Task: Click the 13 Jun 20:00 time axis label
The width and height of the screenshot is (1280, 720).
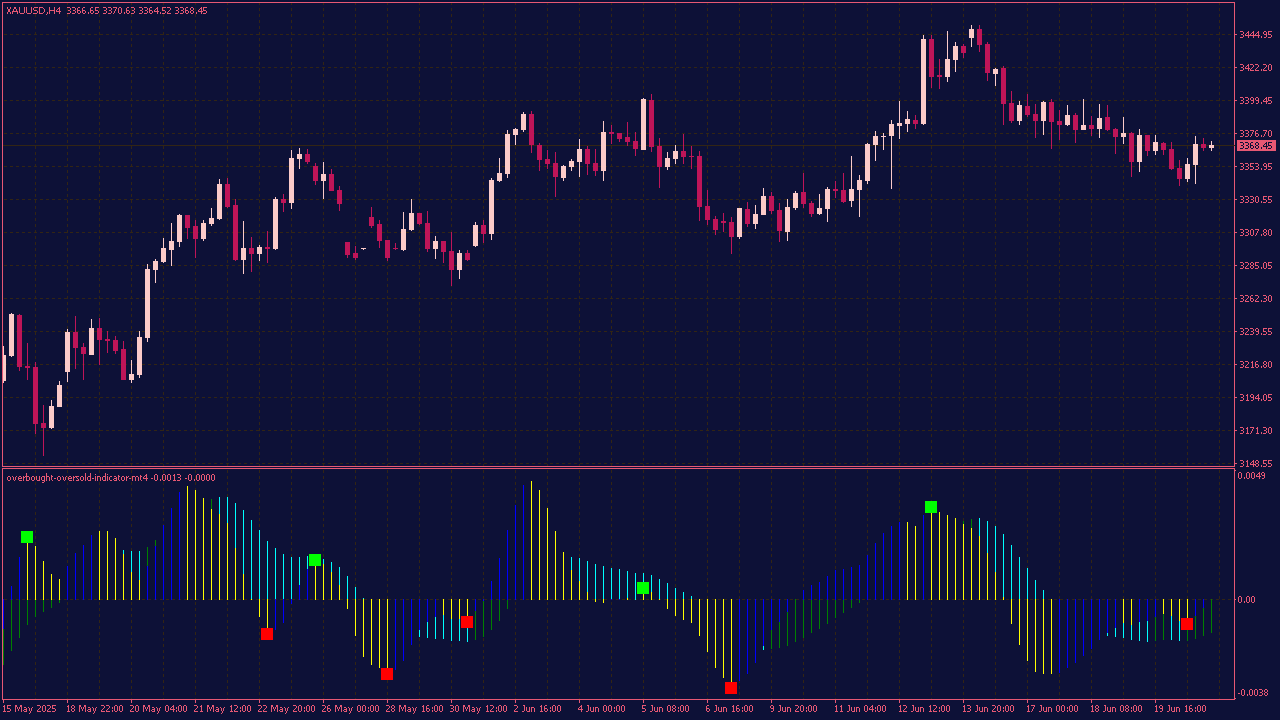Action: point(988,708)
